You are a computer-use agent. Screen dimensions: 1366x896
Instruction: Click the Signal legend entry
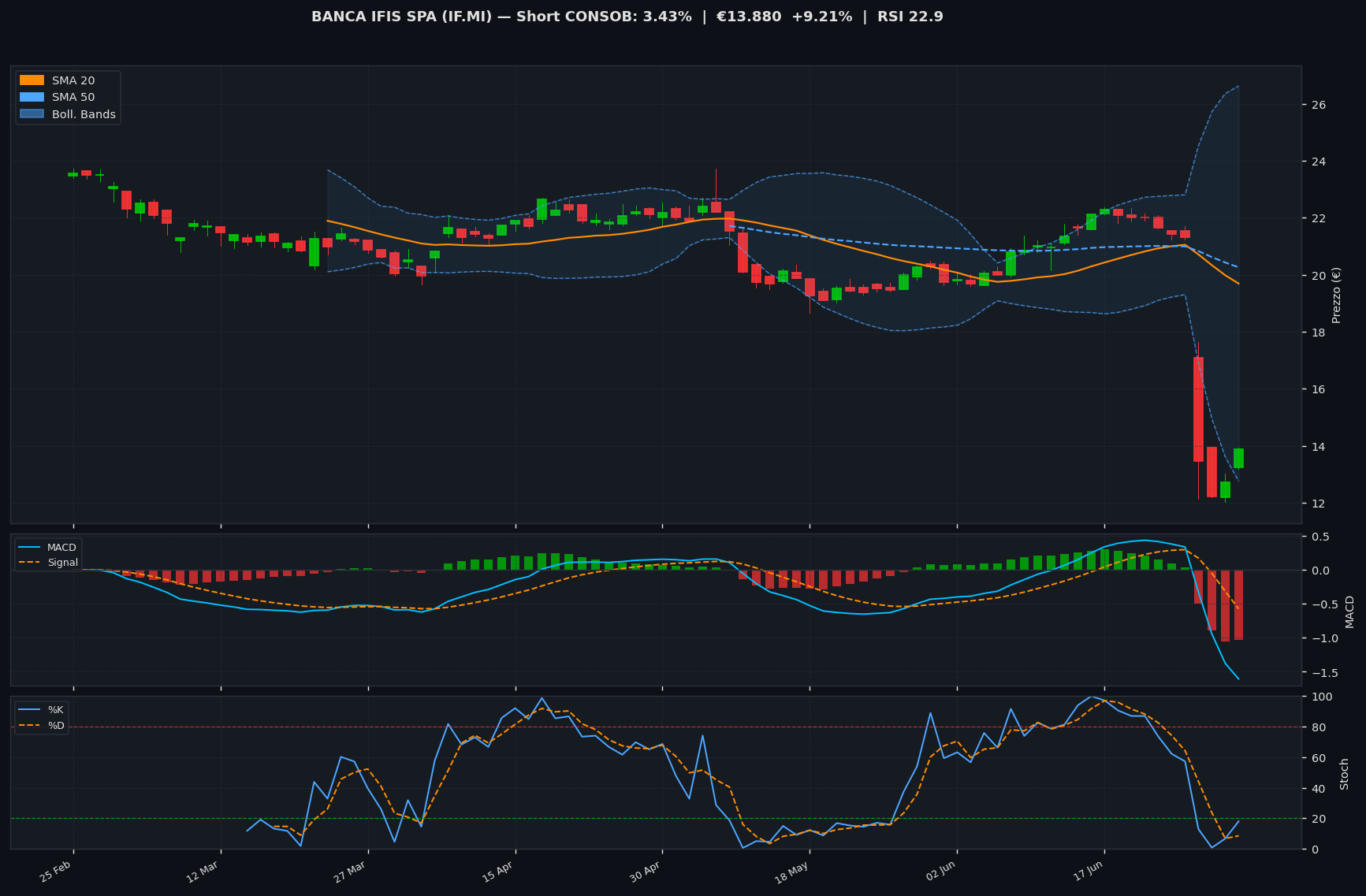48,563
